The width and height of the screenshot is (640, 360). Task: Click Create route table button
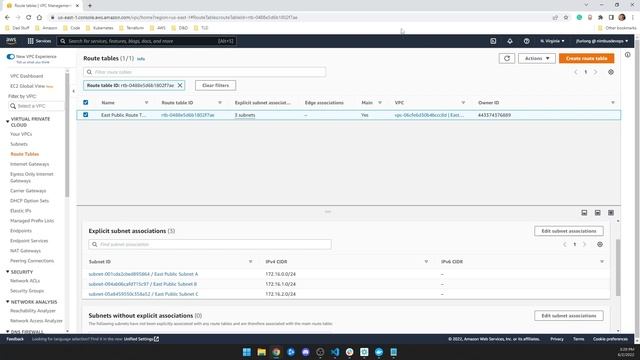587,58
